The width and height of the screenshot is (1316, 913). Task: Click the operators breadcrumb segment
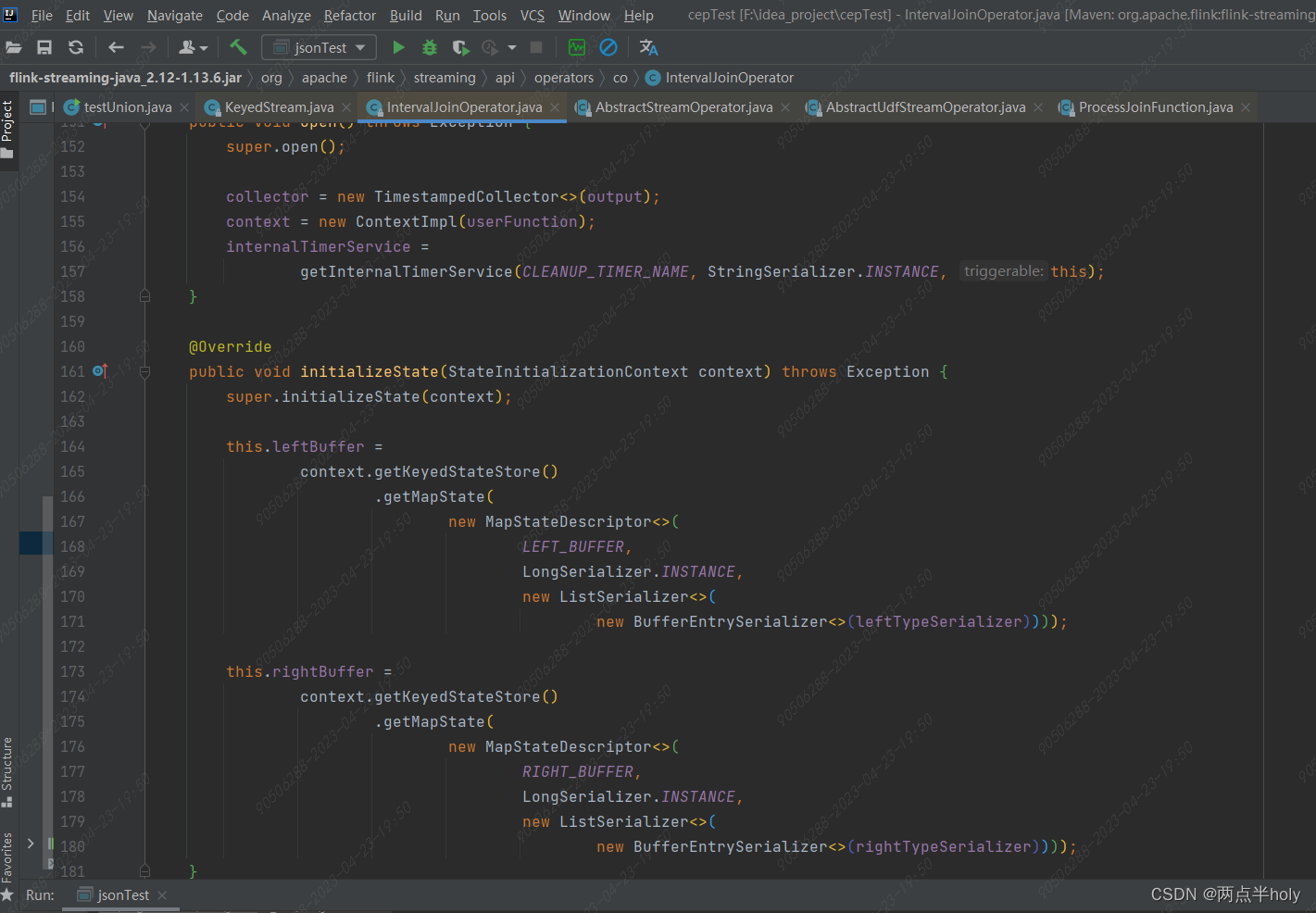564,78
